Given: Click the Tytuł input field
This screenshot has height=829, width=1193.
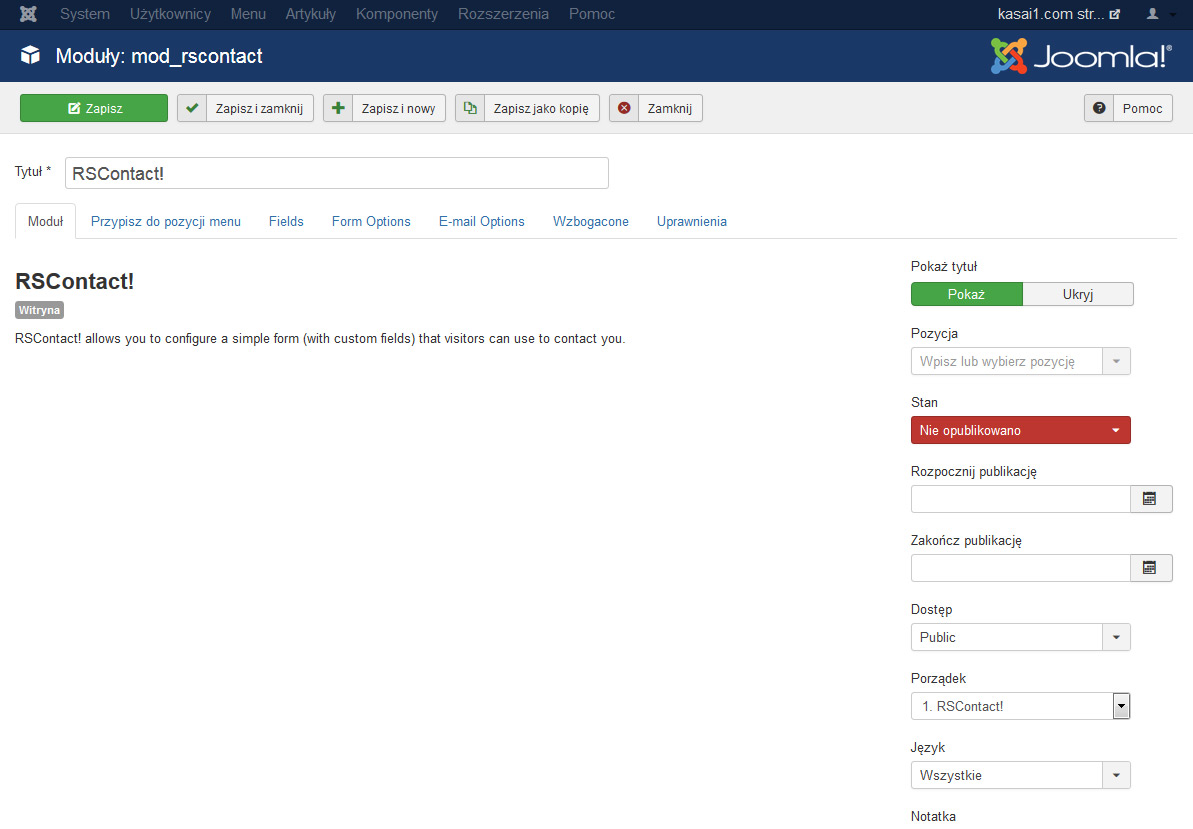Looking at the screenshot, I should (336, 173).
